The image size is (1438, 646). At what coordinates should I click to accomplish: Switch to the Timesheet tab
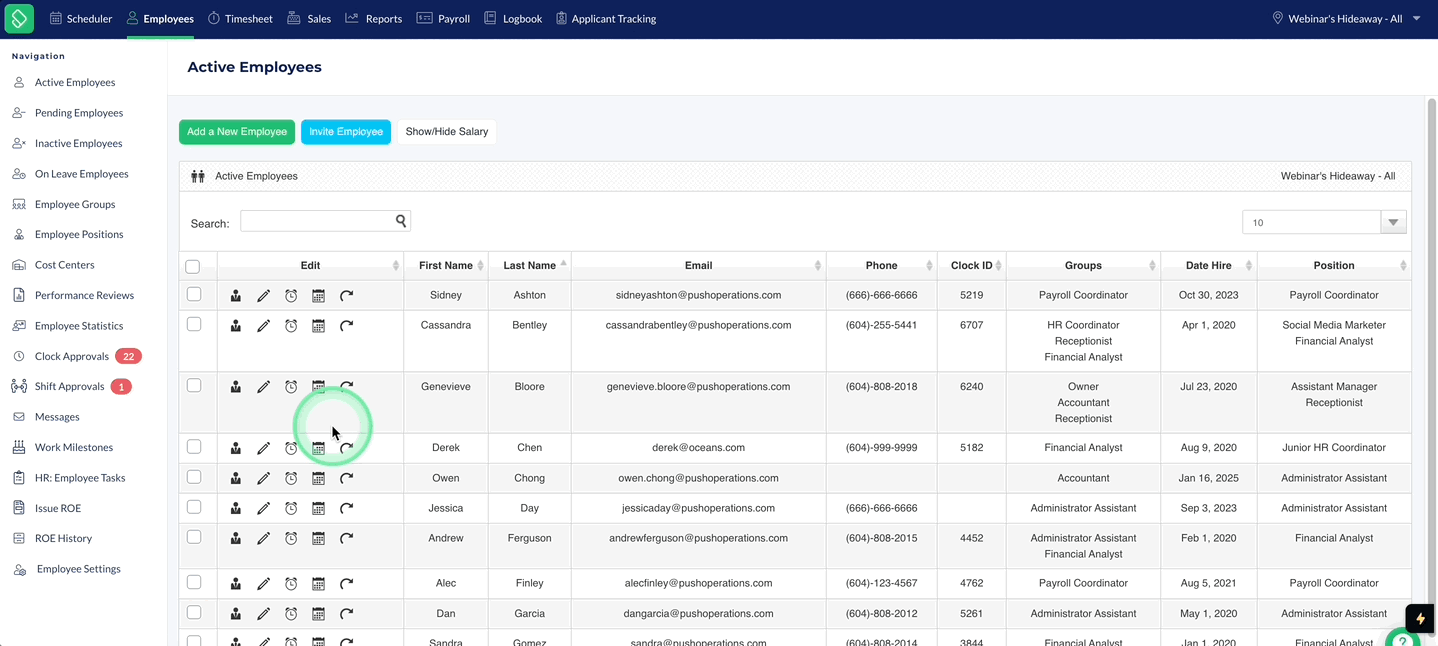(x=240, y=18)
